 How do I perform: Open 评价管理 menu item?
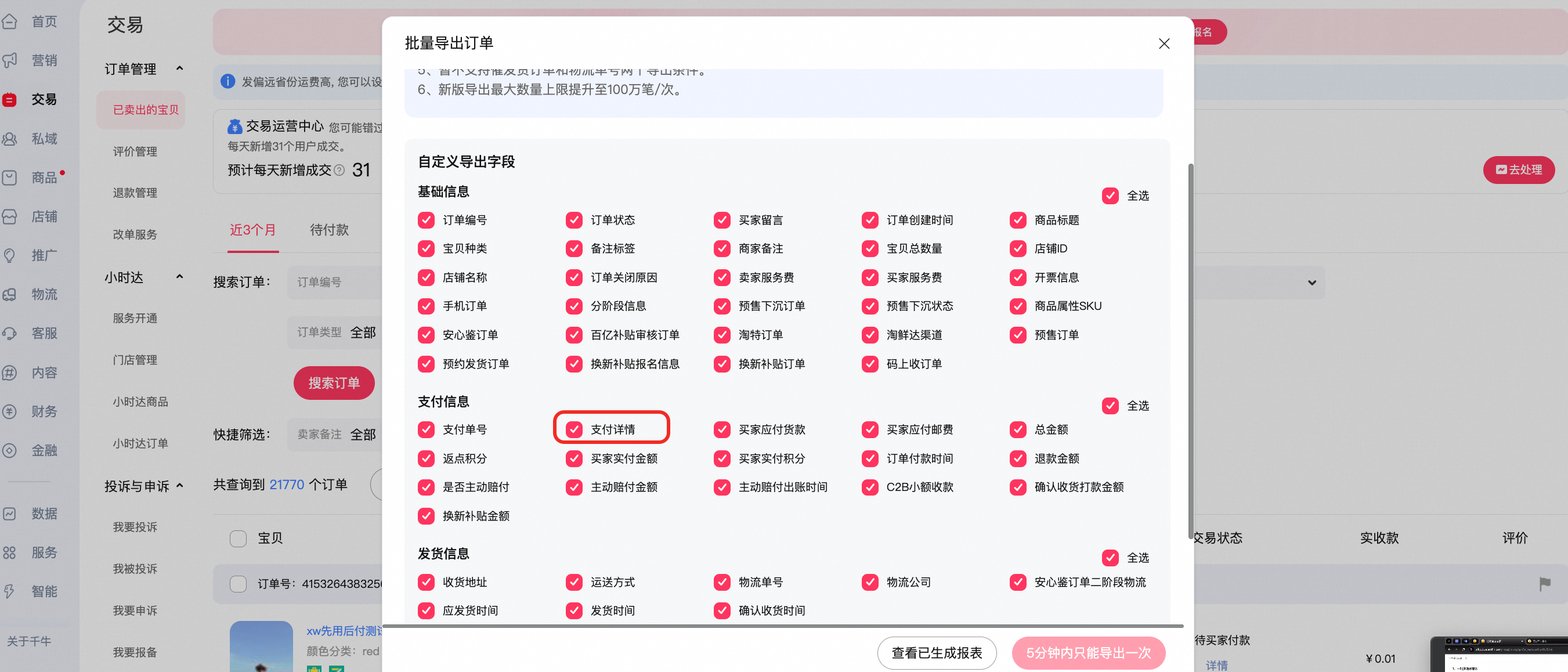135,151
